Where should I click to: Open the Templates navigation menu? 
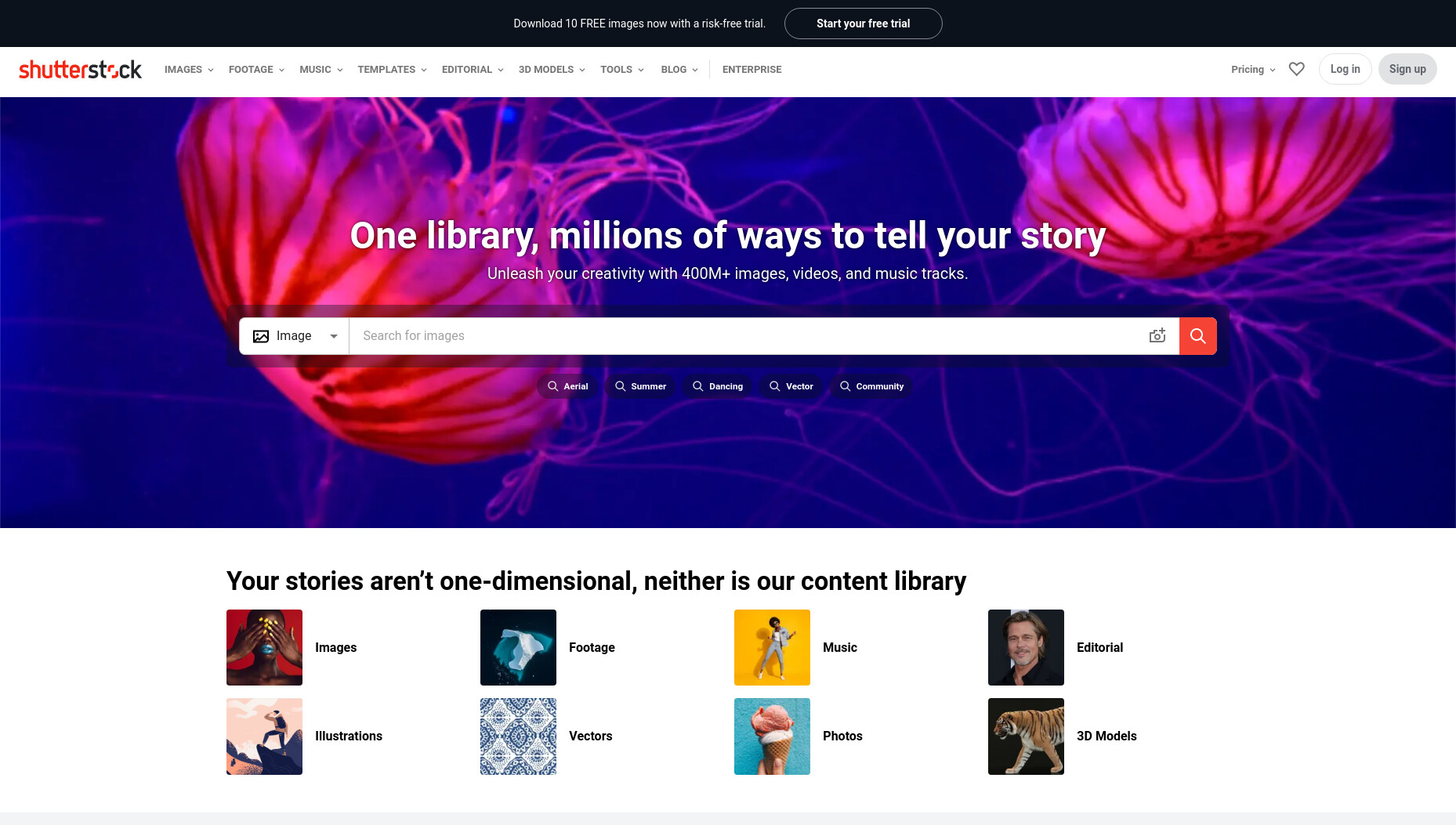click(392, 70)
